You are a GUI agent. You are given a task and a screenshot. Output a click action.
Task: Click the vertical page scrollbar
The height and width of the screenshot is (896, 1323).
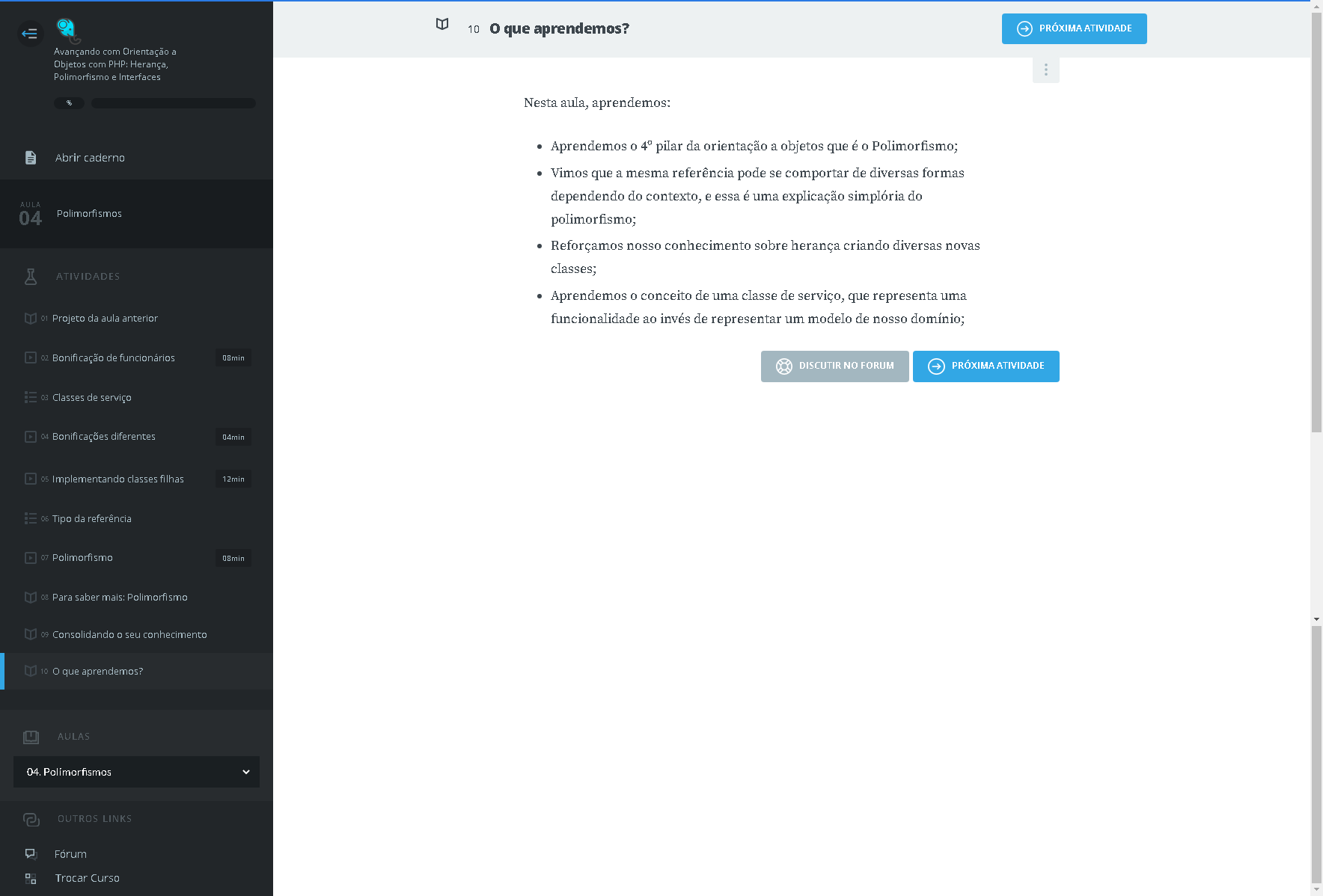coord(1316,224)
